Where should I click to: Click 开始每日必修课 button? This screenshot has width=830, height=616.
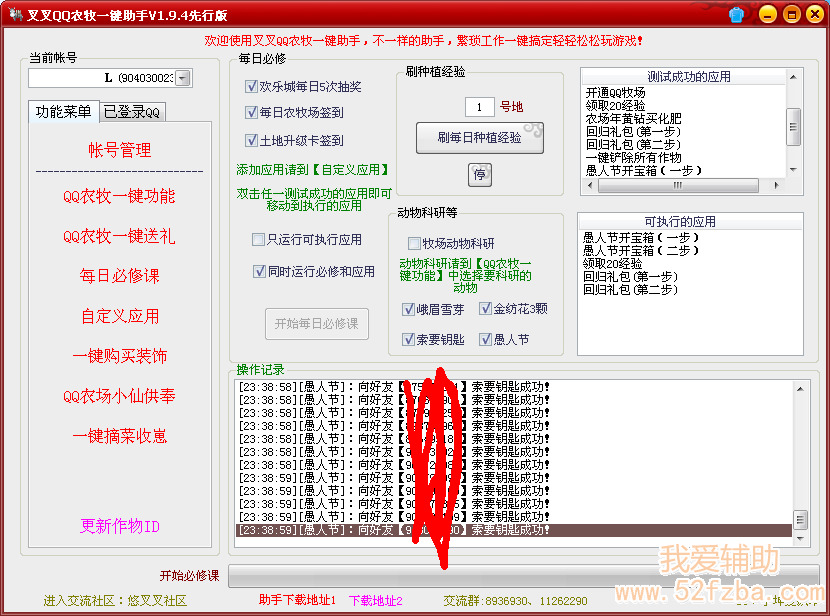[317, 323]
